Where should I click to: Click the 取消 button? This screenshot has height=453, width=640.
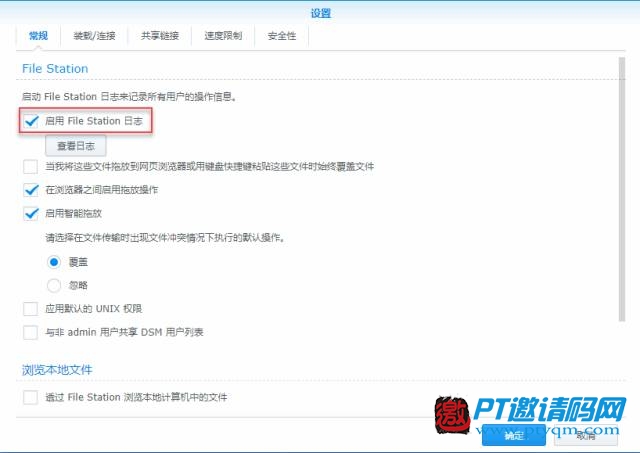(586, 435)
